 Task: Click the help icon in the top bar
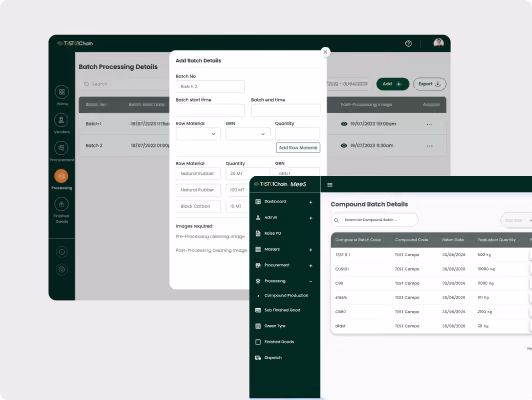click(408, 43)
